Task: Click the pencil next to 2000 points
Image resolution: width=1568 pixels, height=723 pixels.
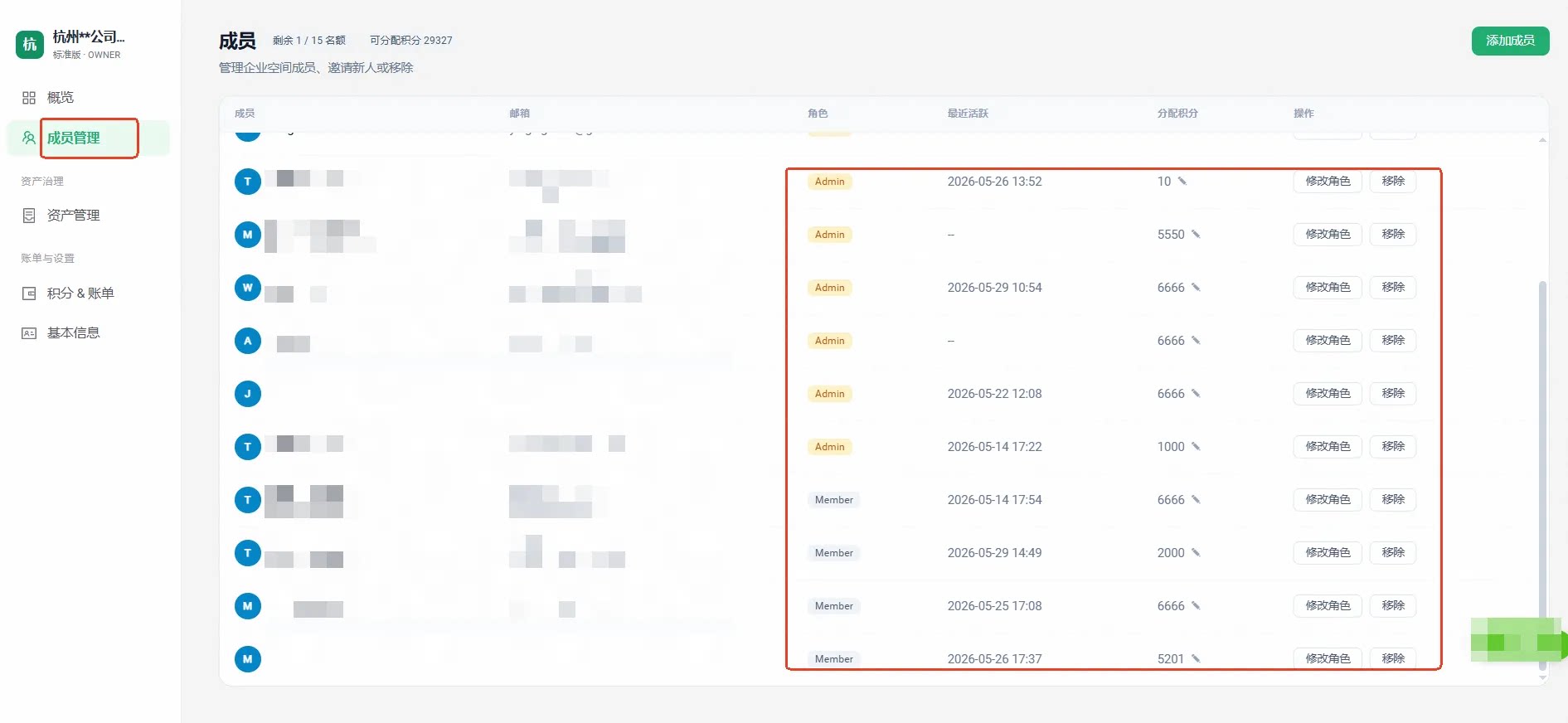Action: click(x=1196, y=552)
